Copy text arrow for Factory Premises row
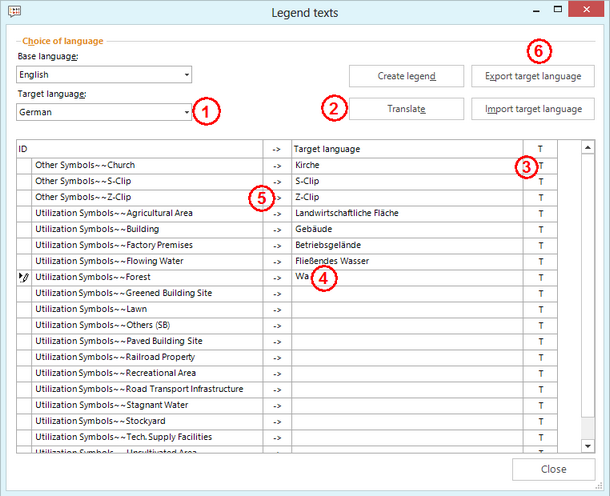 click(x=277, y=245)
